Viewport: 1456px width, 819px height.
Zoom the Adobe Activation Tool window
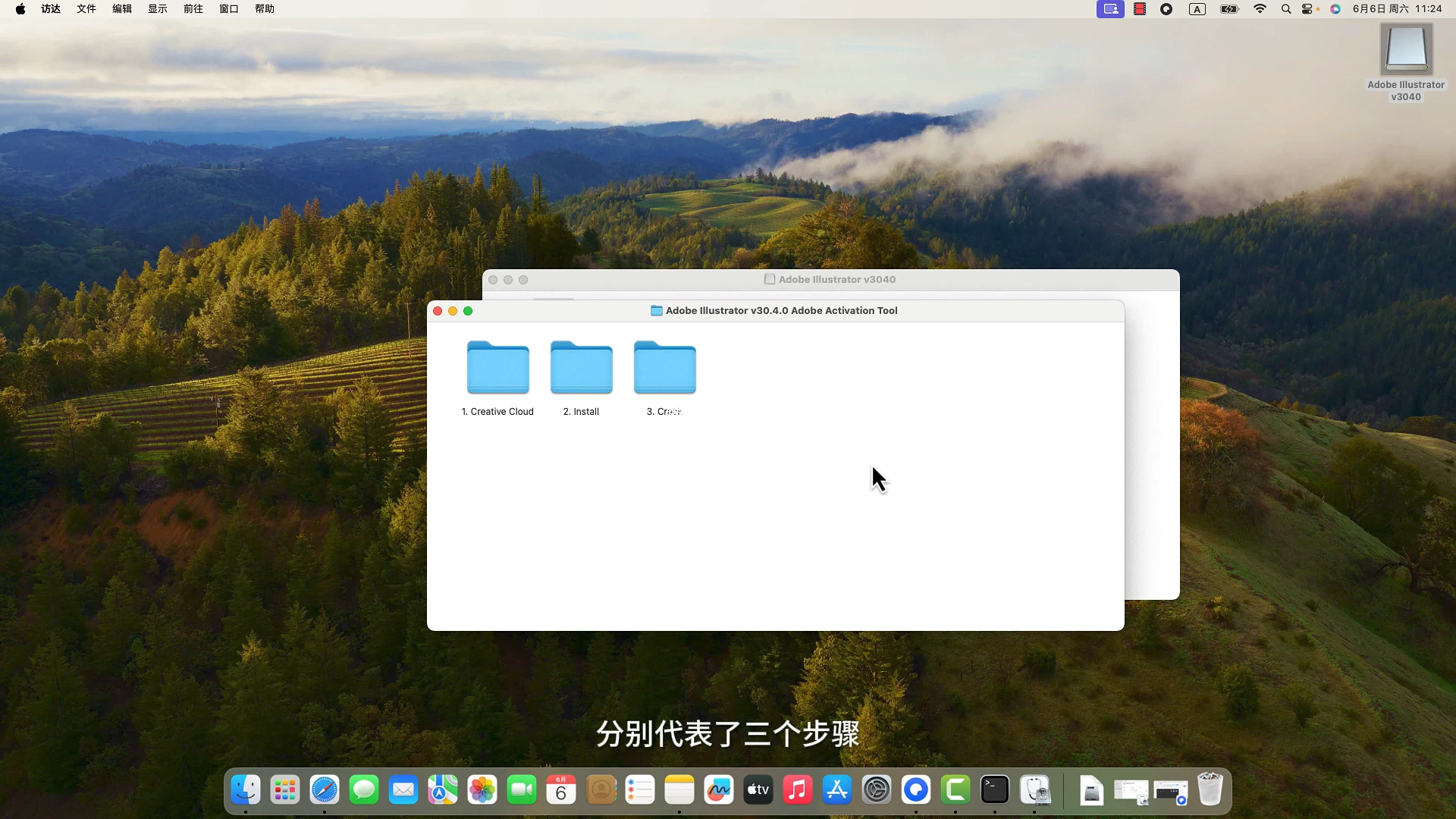[x=468, y=311]
